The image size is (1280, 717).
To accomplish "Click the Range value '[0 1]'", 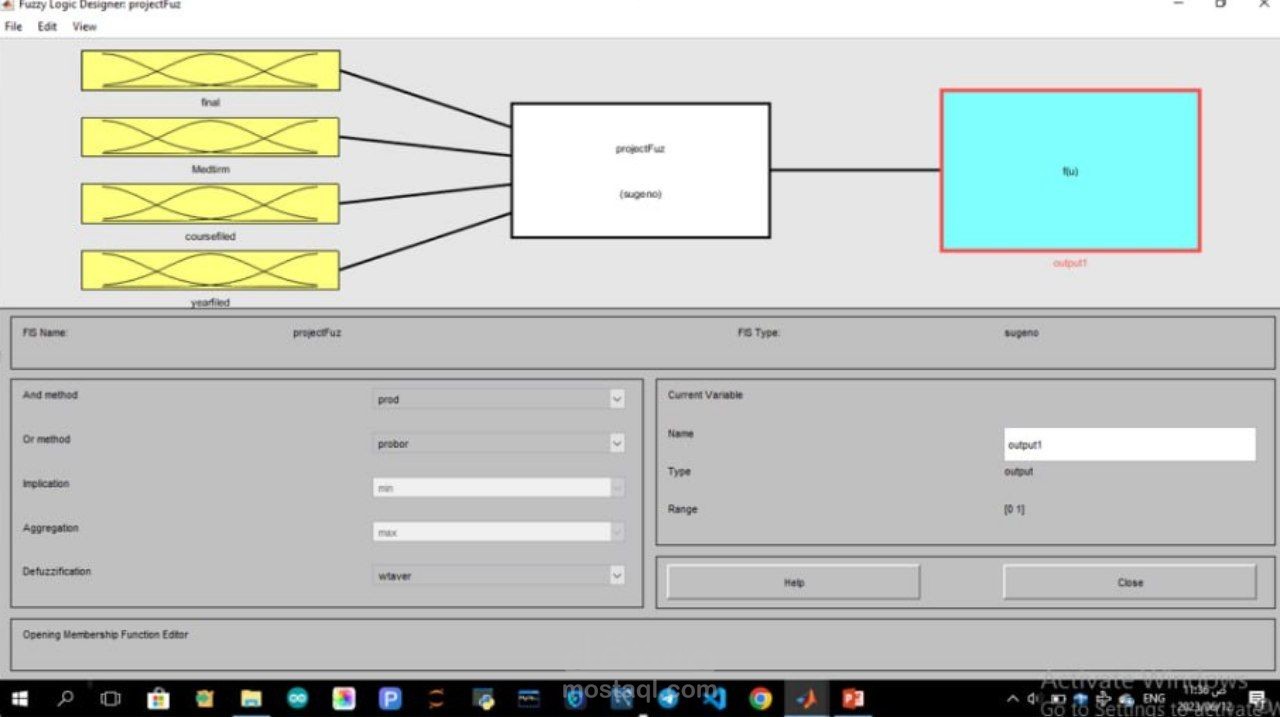I will pos(1014,509).
